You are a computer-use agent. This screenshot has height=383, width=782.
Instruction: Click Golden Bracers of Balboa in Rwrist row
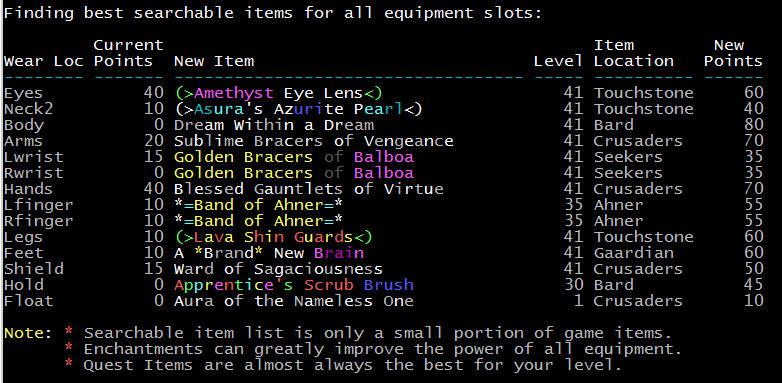pyautogui.click(x=294, y=173)
